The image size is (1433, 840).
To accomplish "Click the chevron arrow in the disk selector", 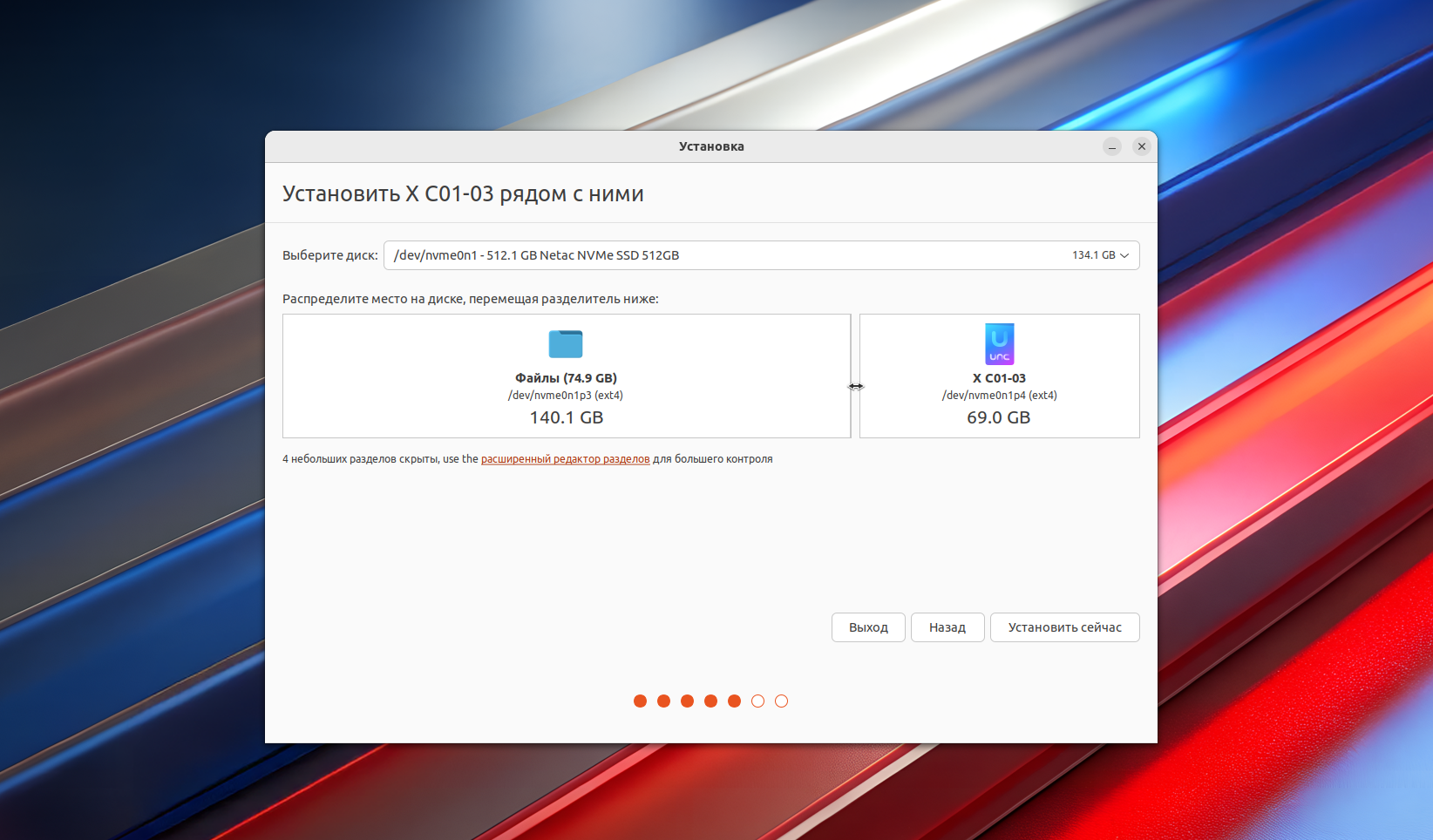I will coord(1124,255).
